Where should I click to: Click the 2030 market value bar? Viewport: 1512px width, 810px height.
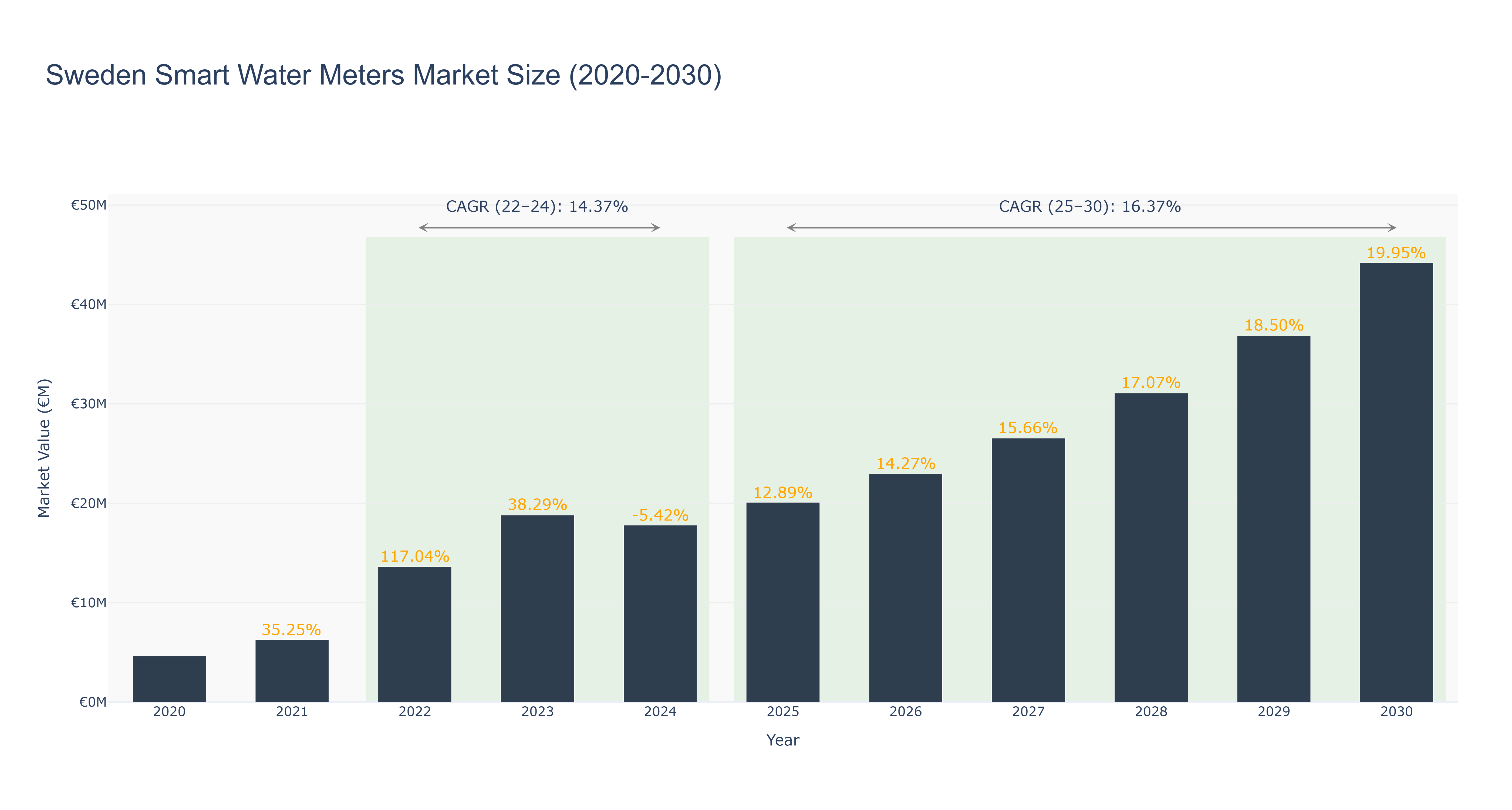pos(1396,482)
